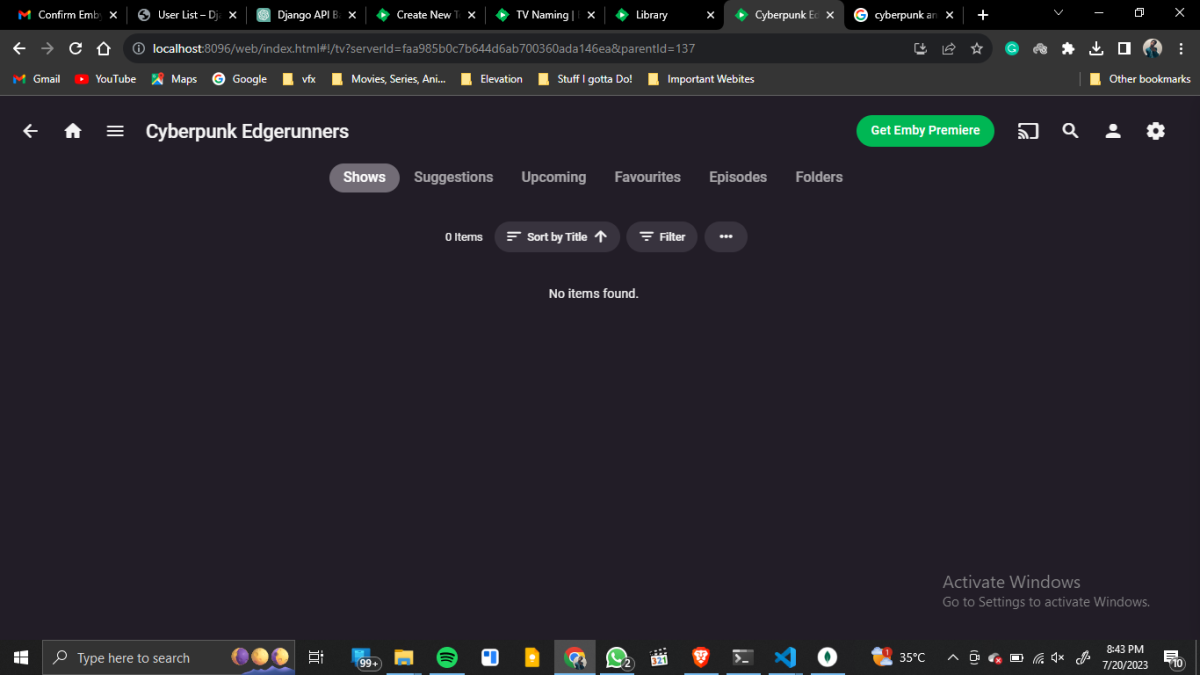Screen dimensions: 1200x675
Task: Open the Emby home icon
Action: pyautogui.click(x=73, y=131)
